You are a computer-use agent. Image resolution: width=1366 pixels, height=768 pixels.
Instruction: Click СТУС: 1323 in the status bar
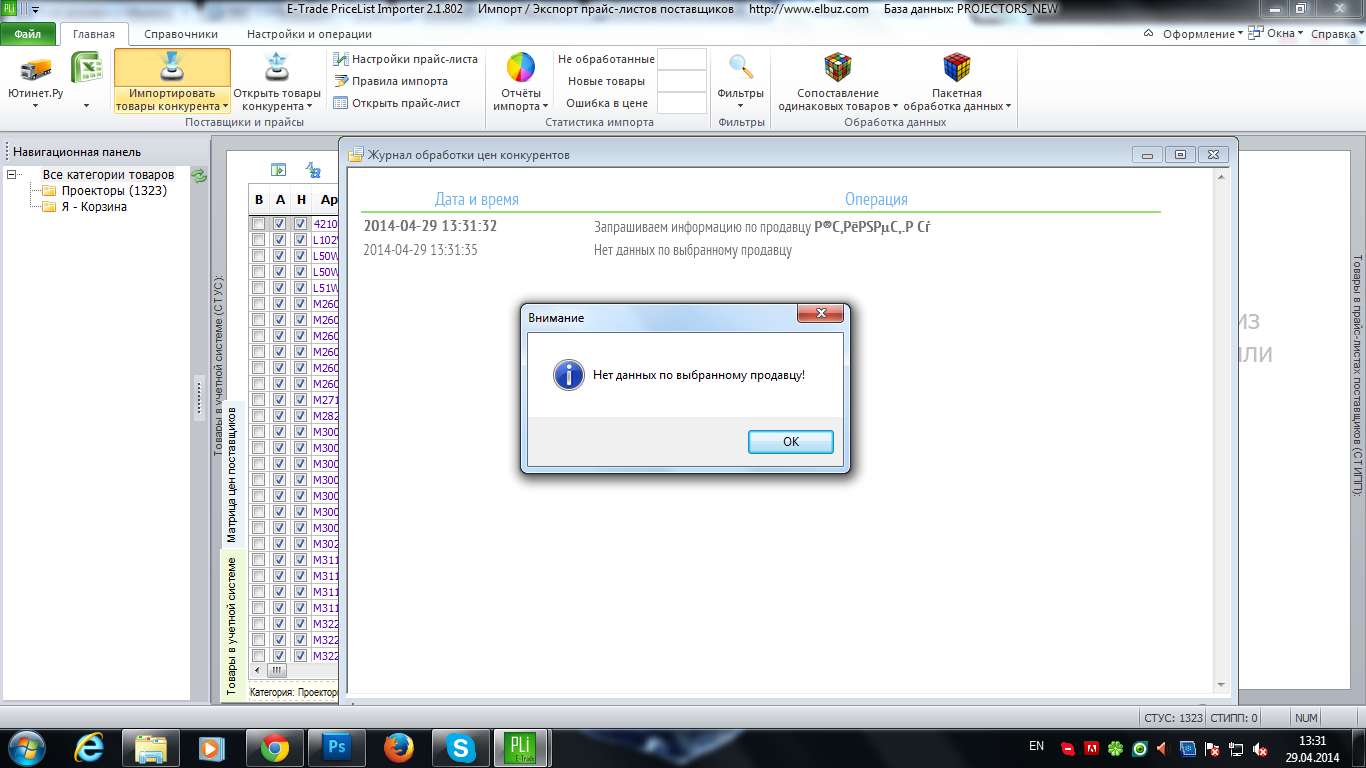(1172, 718)
